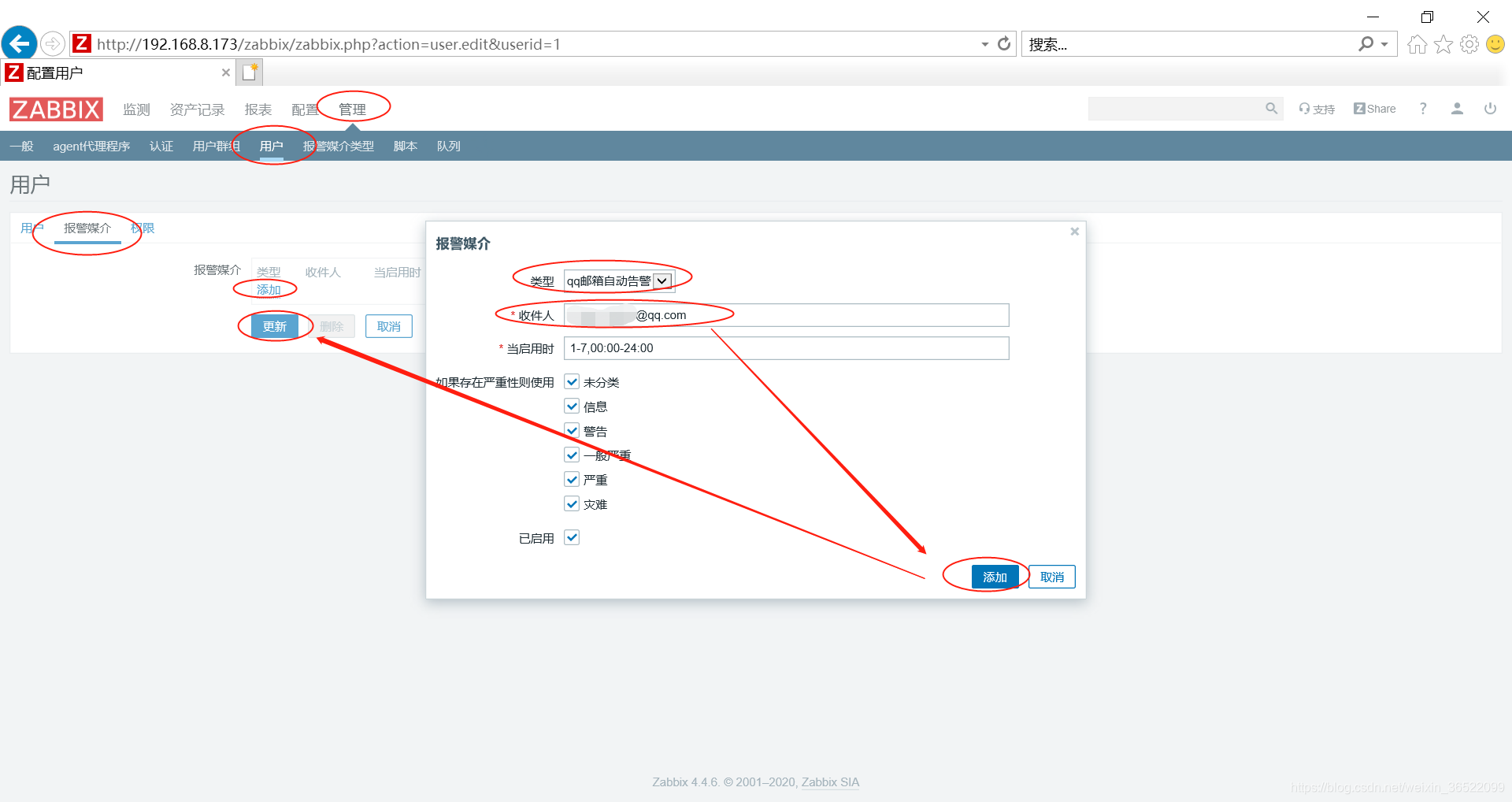
Task: Open the 支持 support link
Action: (1317, 109)
